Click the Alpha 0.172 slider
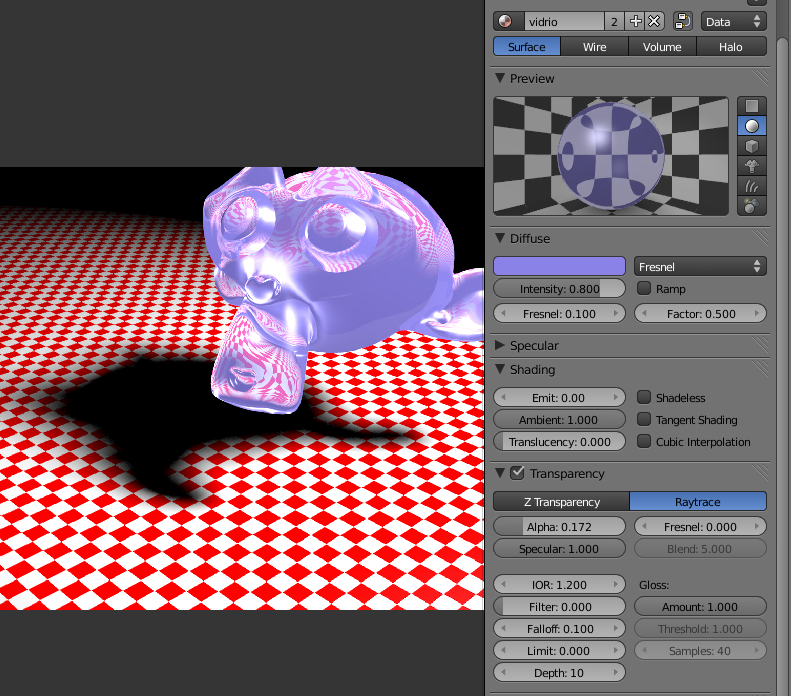This screenshot has width=791, height=696. 559,527
